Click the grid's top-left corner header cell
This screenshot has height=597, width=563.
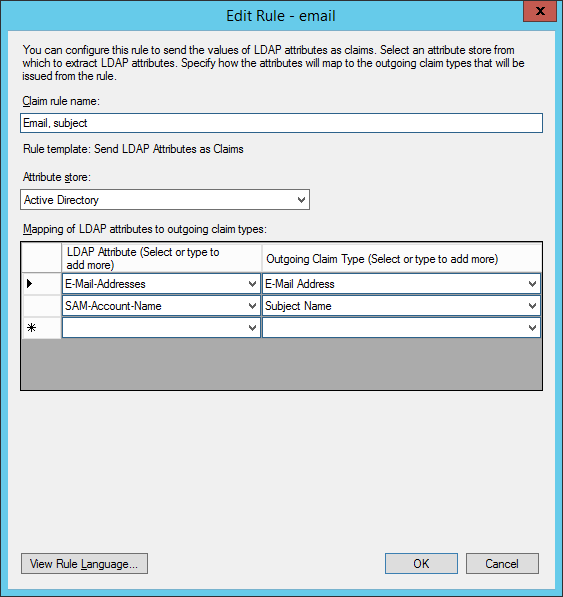coord(41,258)
